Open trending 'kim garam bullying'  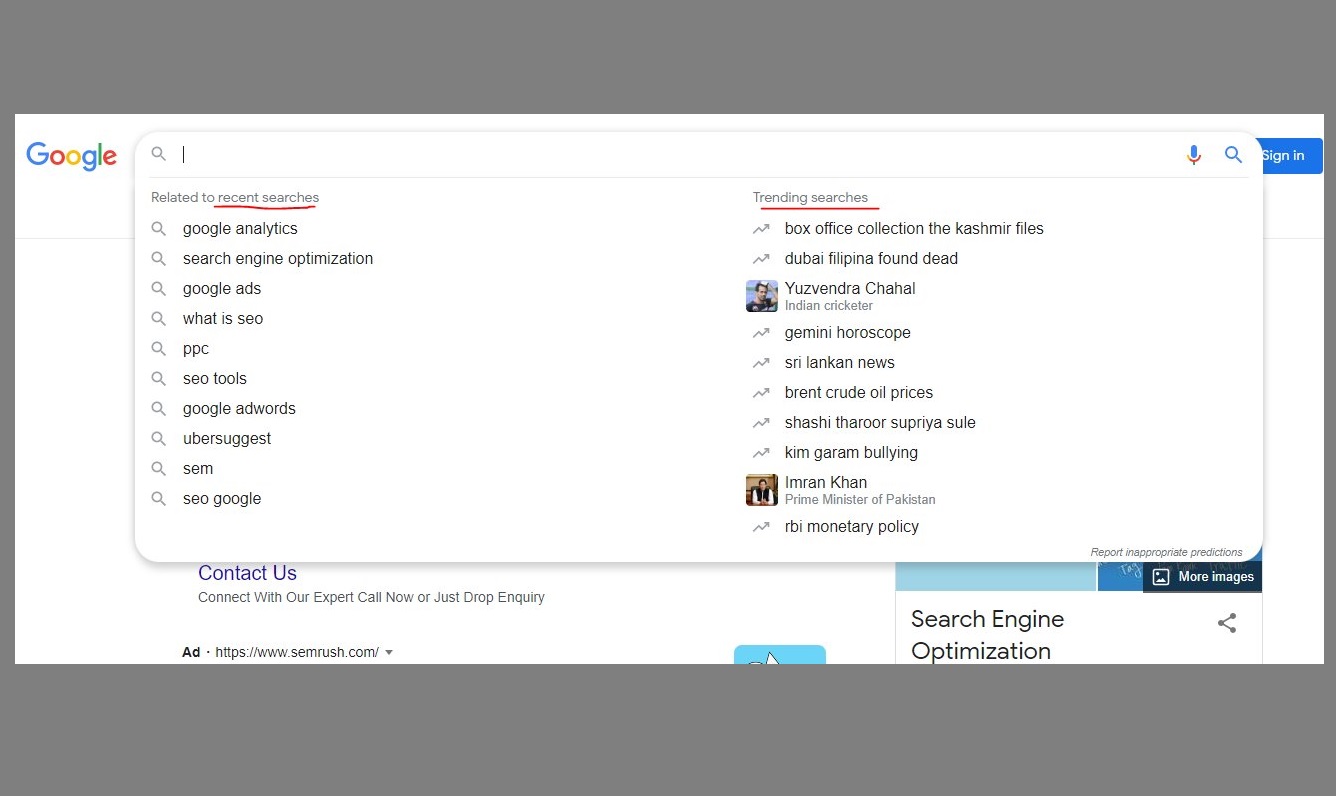coord(851,452)
